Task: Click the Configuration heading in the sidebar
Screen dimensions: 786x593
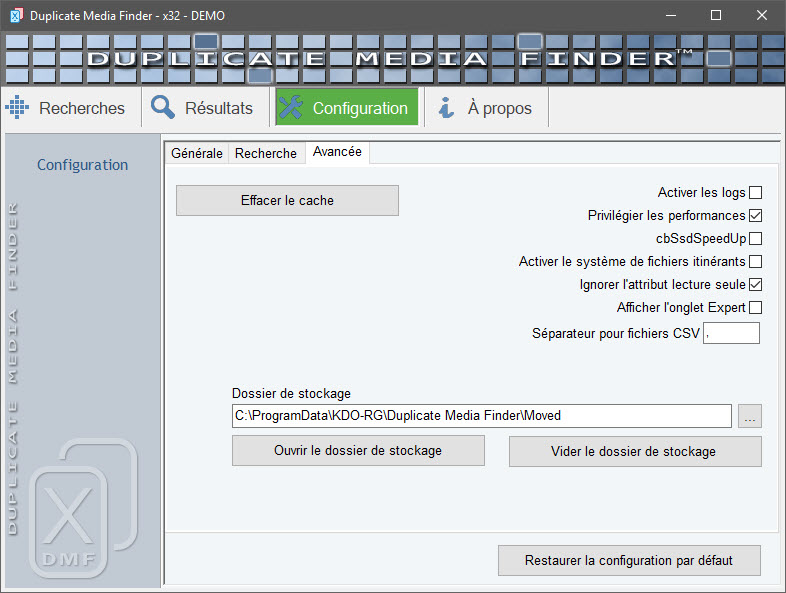Action: click(x=83, y=165)
